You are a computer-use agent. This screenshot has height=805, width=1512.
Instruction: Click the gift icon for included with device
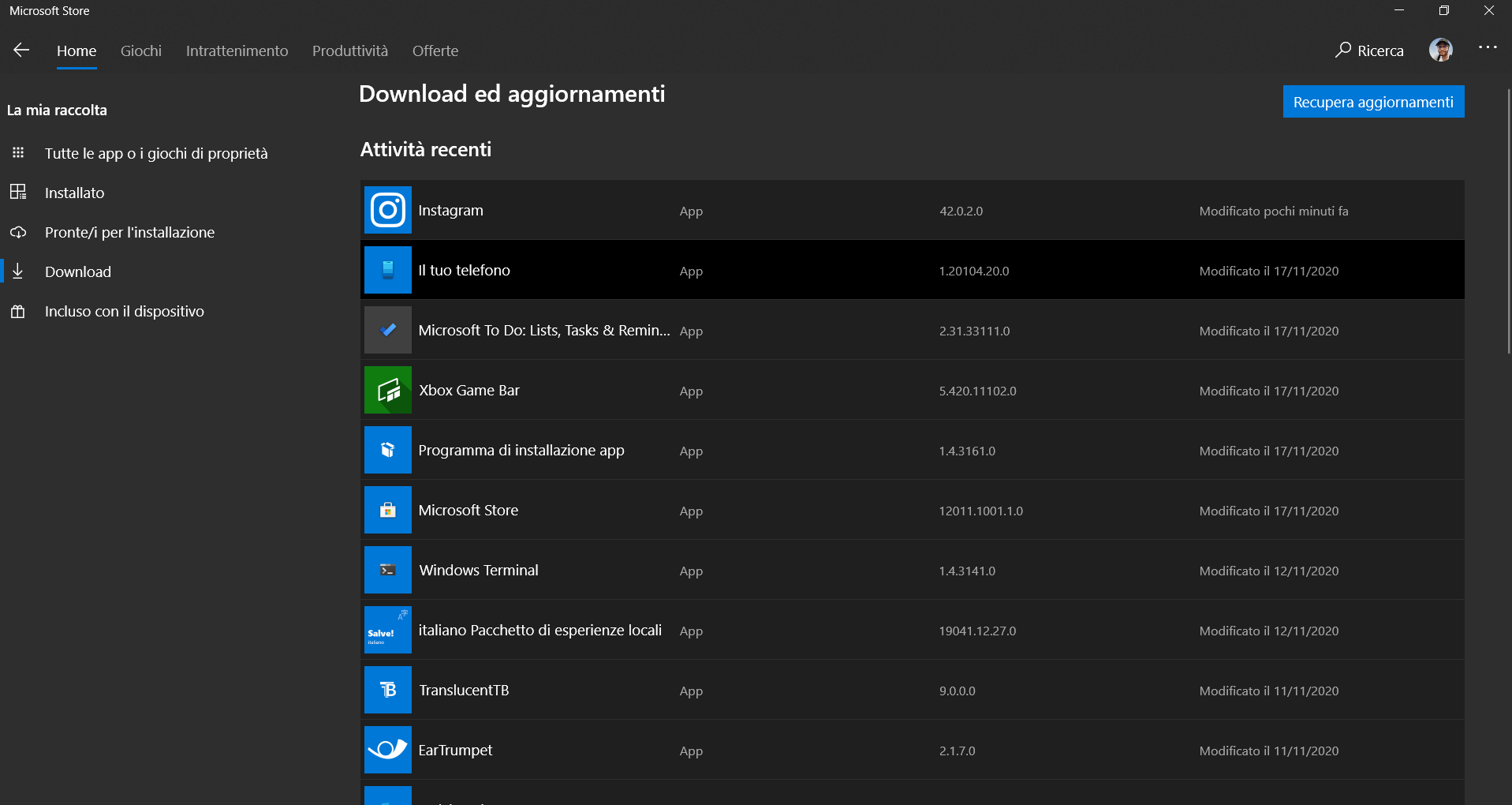coord(18,311)
